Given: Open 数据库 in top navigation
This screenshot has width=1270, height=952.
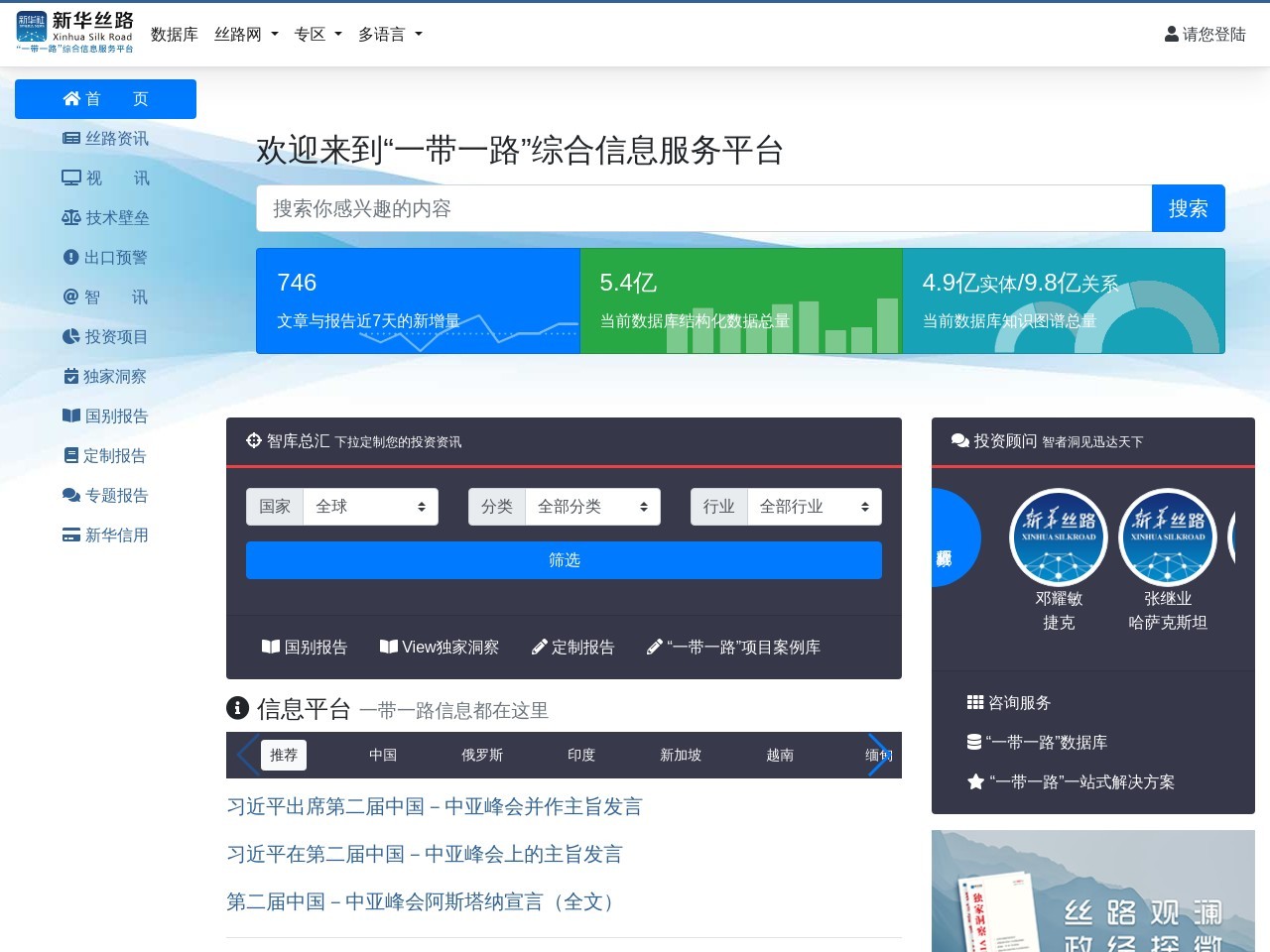Looking at the screenshot, I should coord(175,34).
